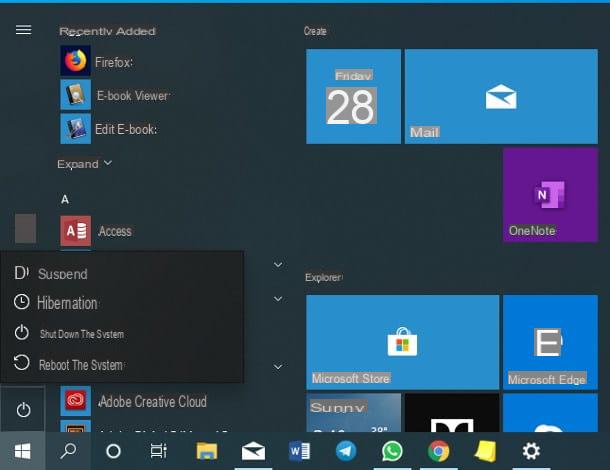
Task: Open the Microsoft Store tile
Action: (402, 342)
